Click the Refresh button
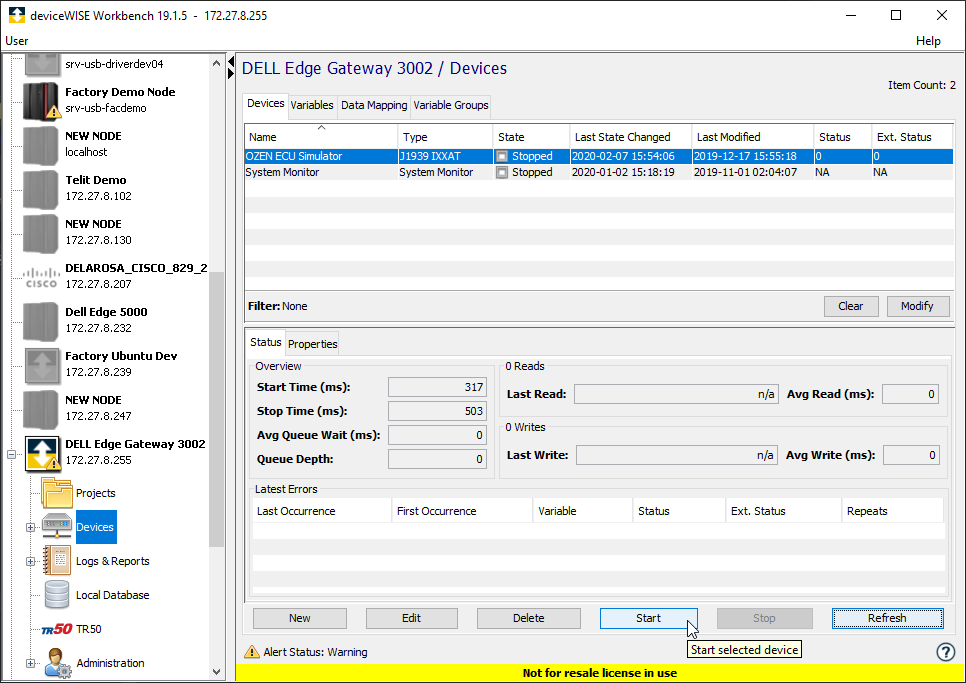The image size is (966, 683). [887, 618]
